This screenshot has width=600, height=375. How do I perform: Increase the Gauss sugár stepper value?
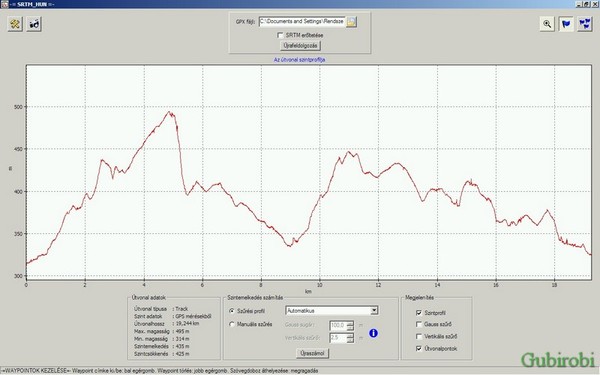tap(350, 323)
